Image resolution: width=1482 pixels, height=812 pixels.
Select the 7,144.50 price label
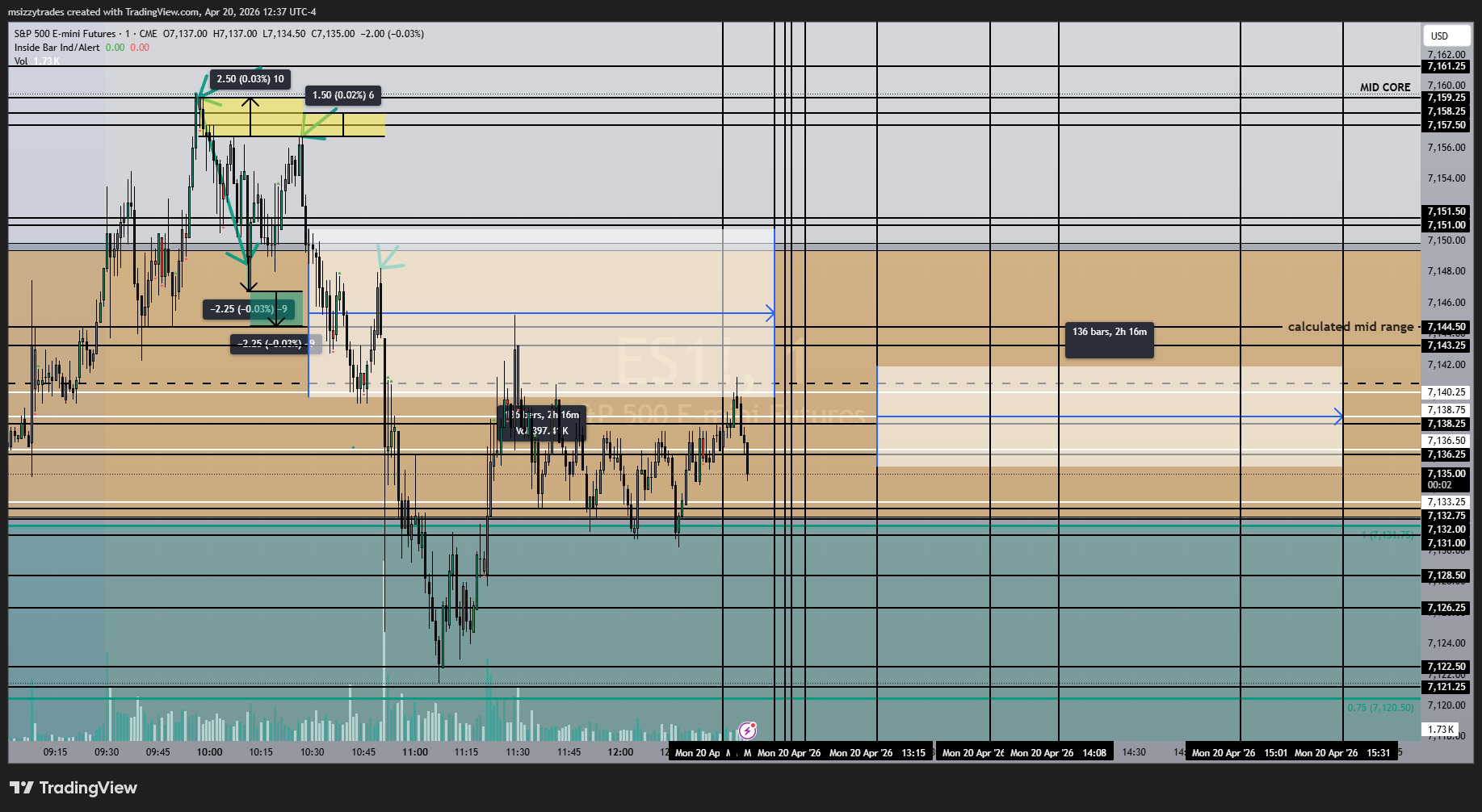point(1446,327)
